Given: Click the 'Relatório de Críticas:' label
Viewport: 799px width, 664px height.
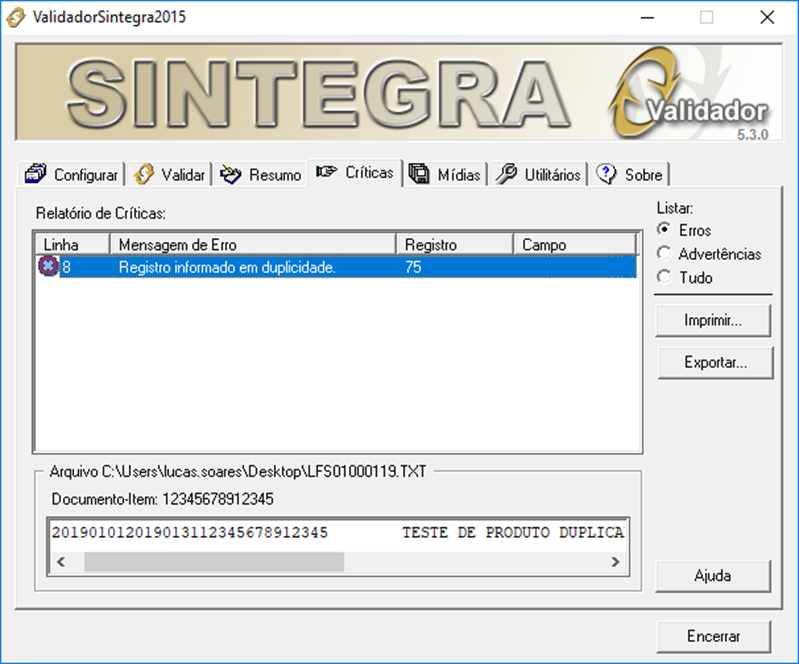Looking at the screenshot, I should pos(101,214).
